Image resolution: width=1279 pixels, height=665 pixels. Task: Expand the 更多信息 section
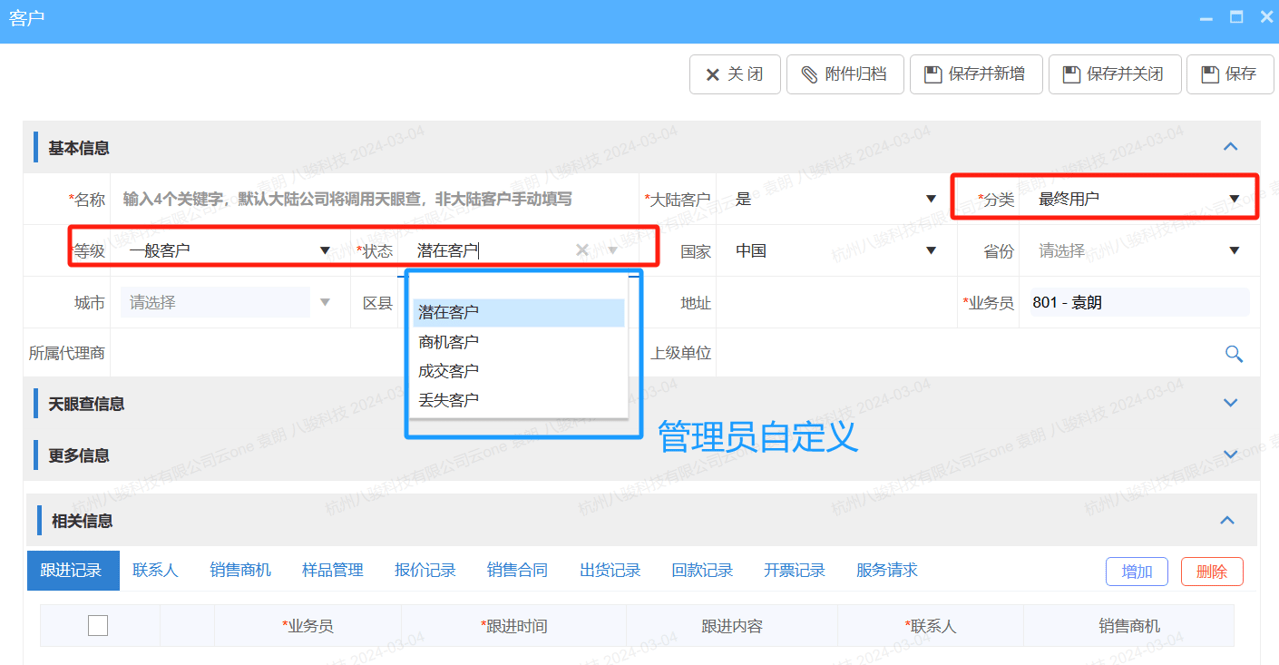click(1230, 455)
